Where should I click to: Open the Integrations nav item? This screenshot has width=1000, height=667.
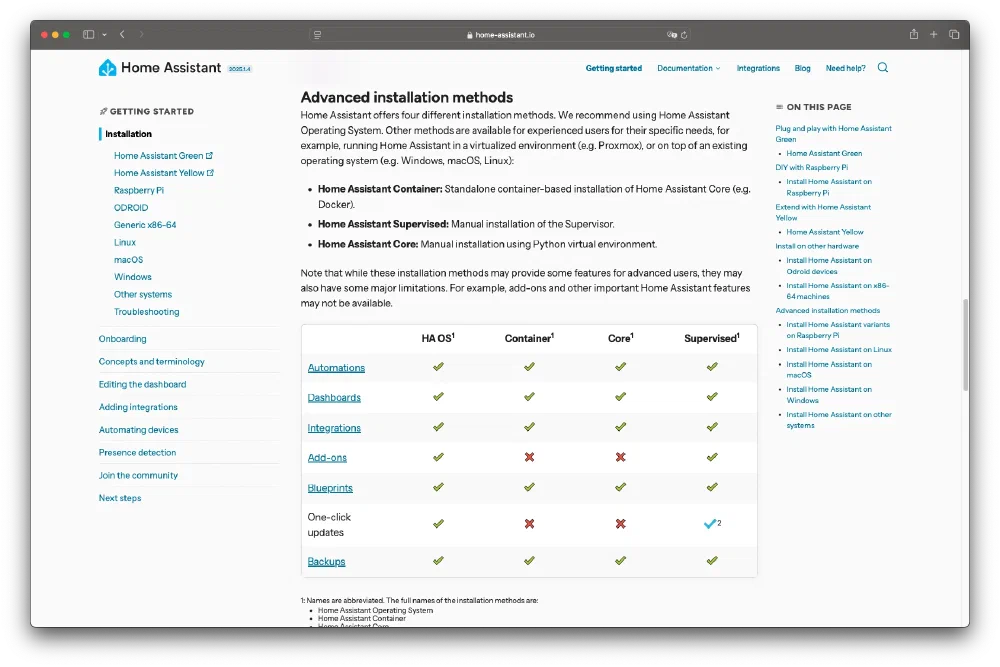[758, 68]
